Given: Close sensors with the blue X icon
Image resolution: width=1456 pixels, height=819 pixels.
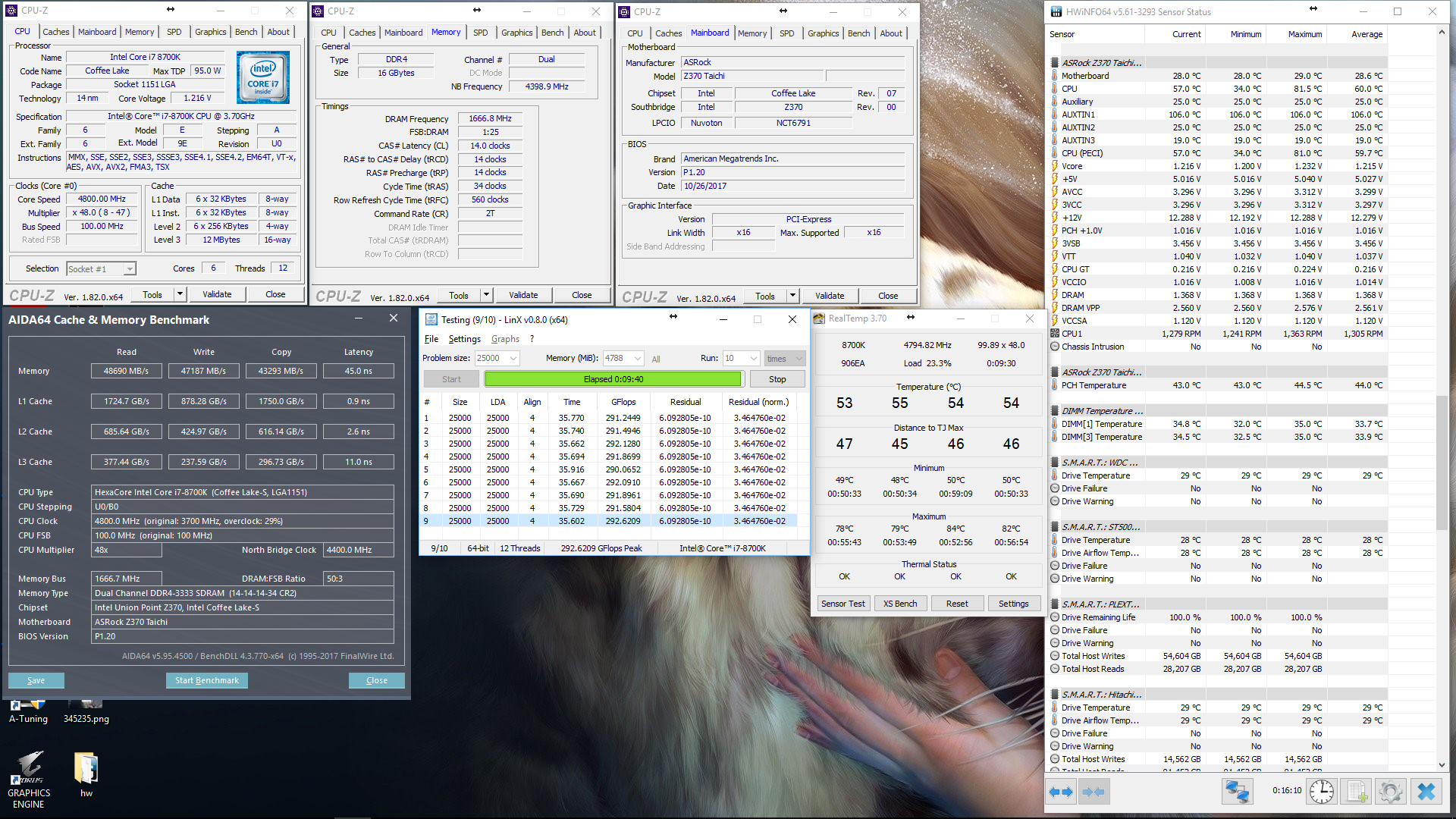Looking at the screenshot, I should coord(1426,792).
